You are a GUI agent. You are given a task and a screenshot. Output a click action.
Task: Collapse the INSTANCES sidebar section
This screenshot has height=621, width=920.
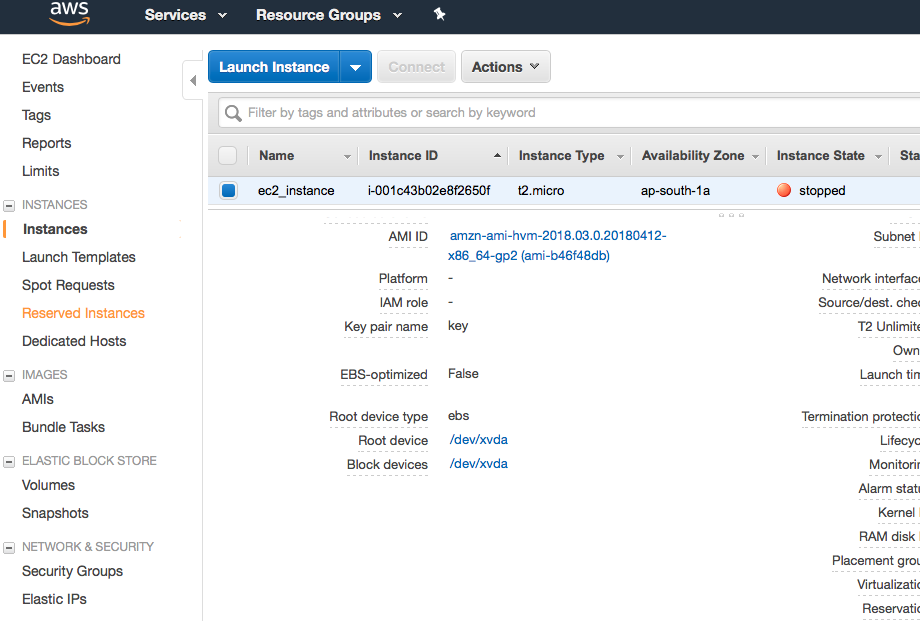9,205
